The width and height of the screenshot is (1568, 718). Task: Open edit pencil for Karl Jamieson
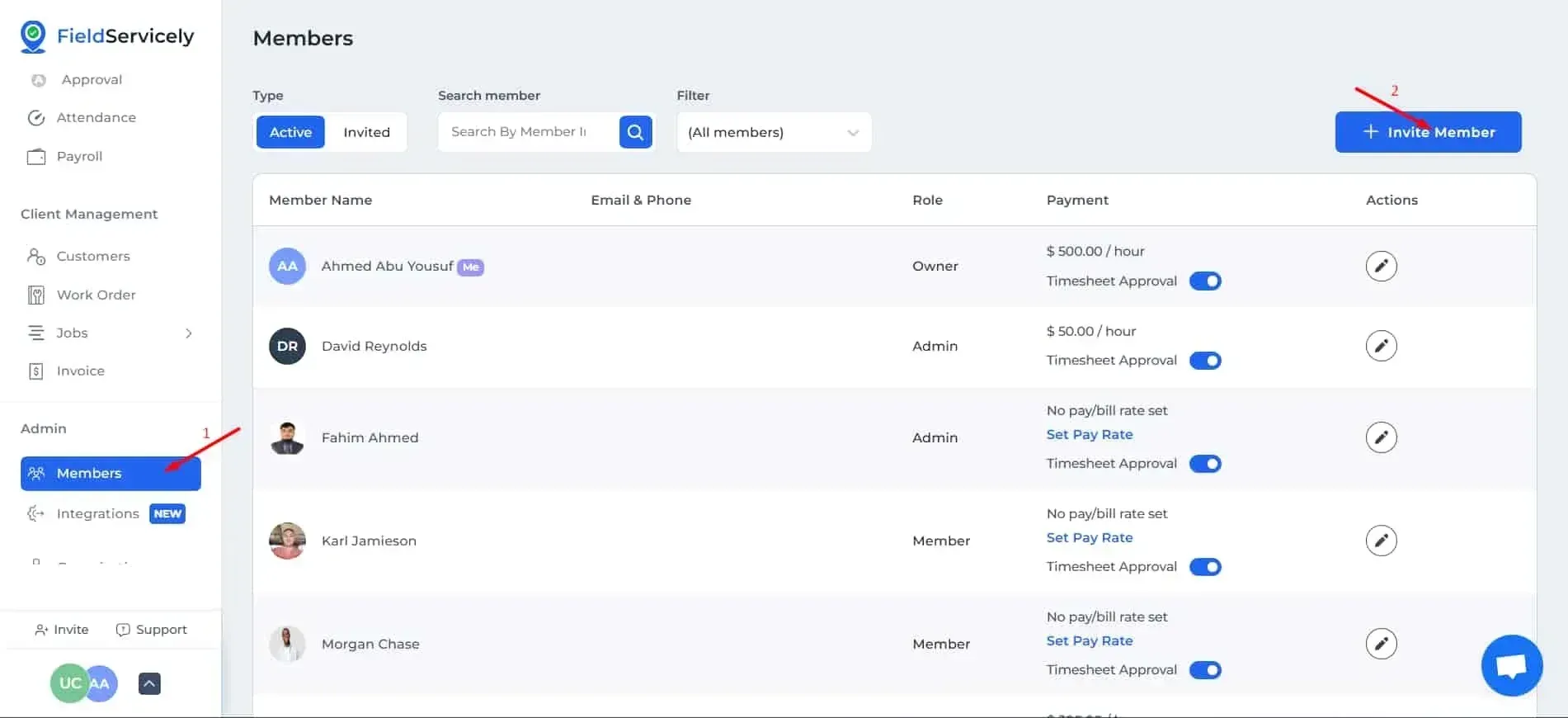(x=1381, y=541)
